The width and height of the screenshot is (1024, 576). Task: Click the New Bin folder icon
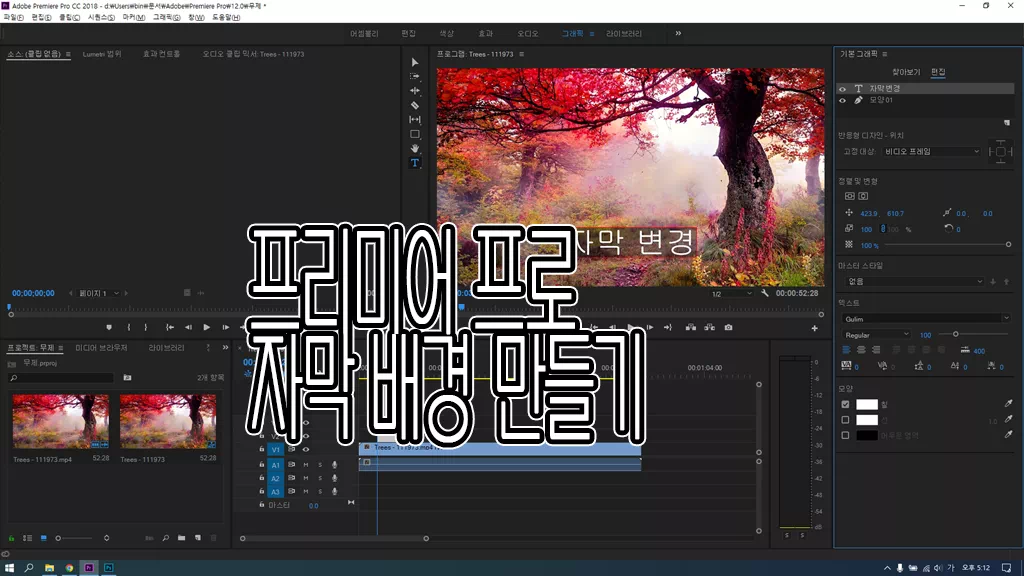[181, 538]
